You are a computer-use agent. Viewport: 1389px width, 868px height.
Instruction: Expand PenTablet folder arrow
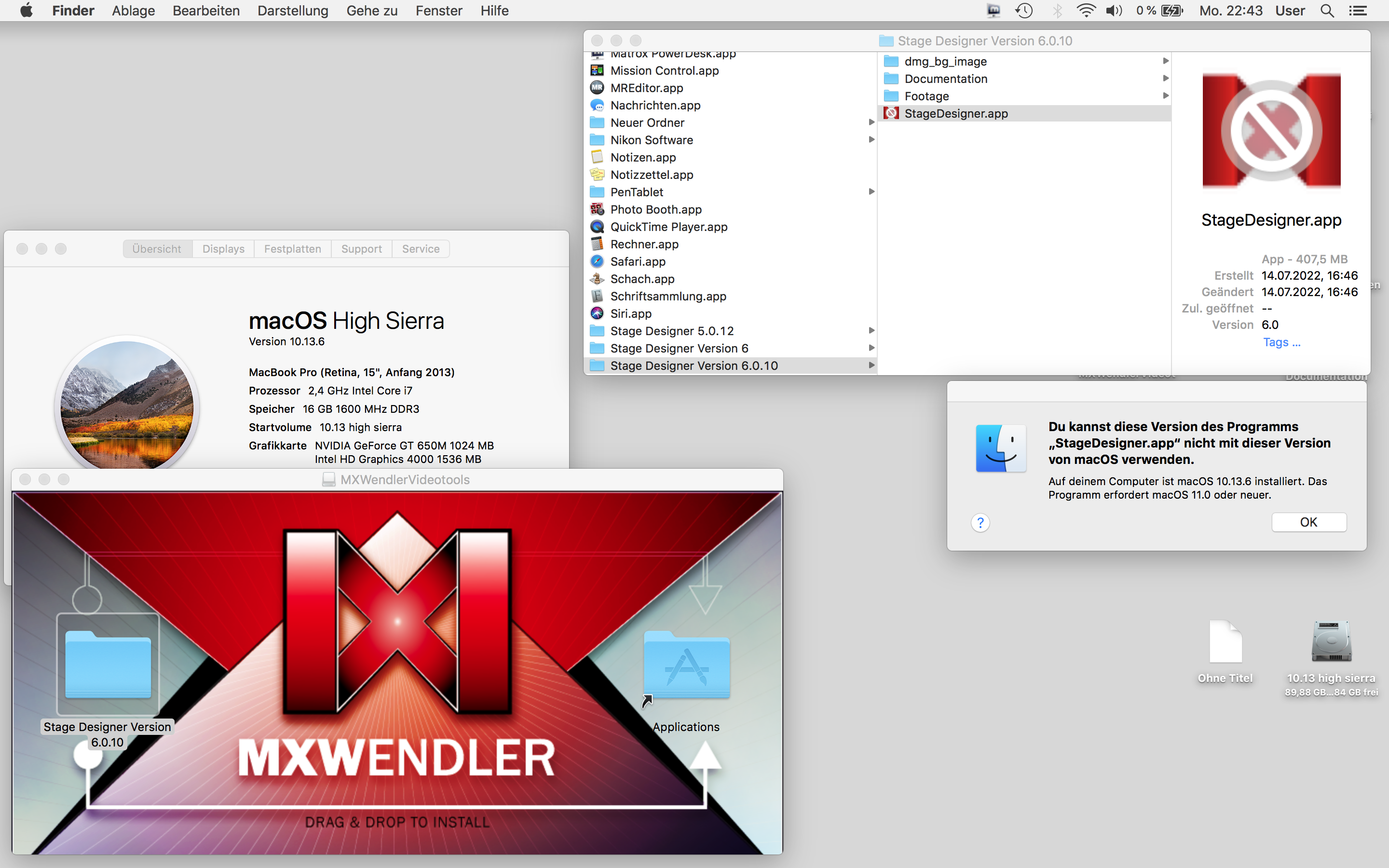tap(872, 192)
